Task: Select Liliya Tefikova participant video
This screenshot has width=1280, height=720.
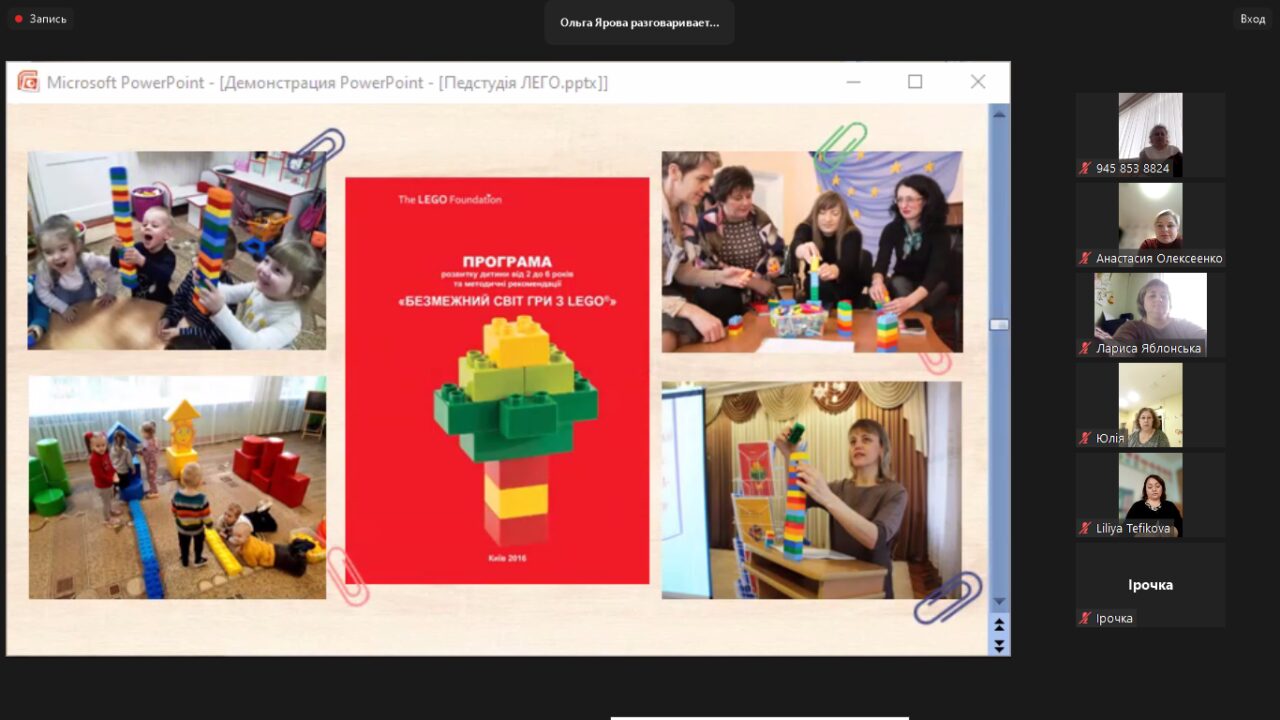Action: [1150, 495]
